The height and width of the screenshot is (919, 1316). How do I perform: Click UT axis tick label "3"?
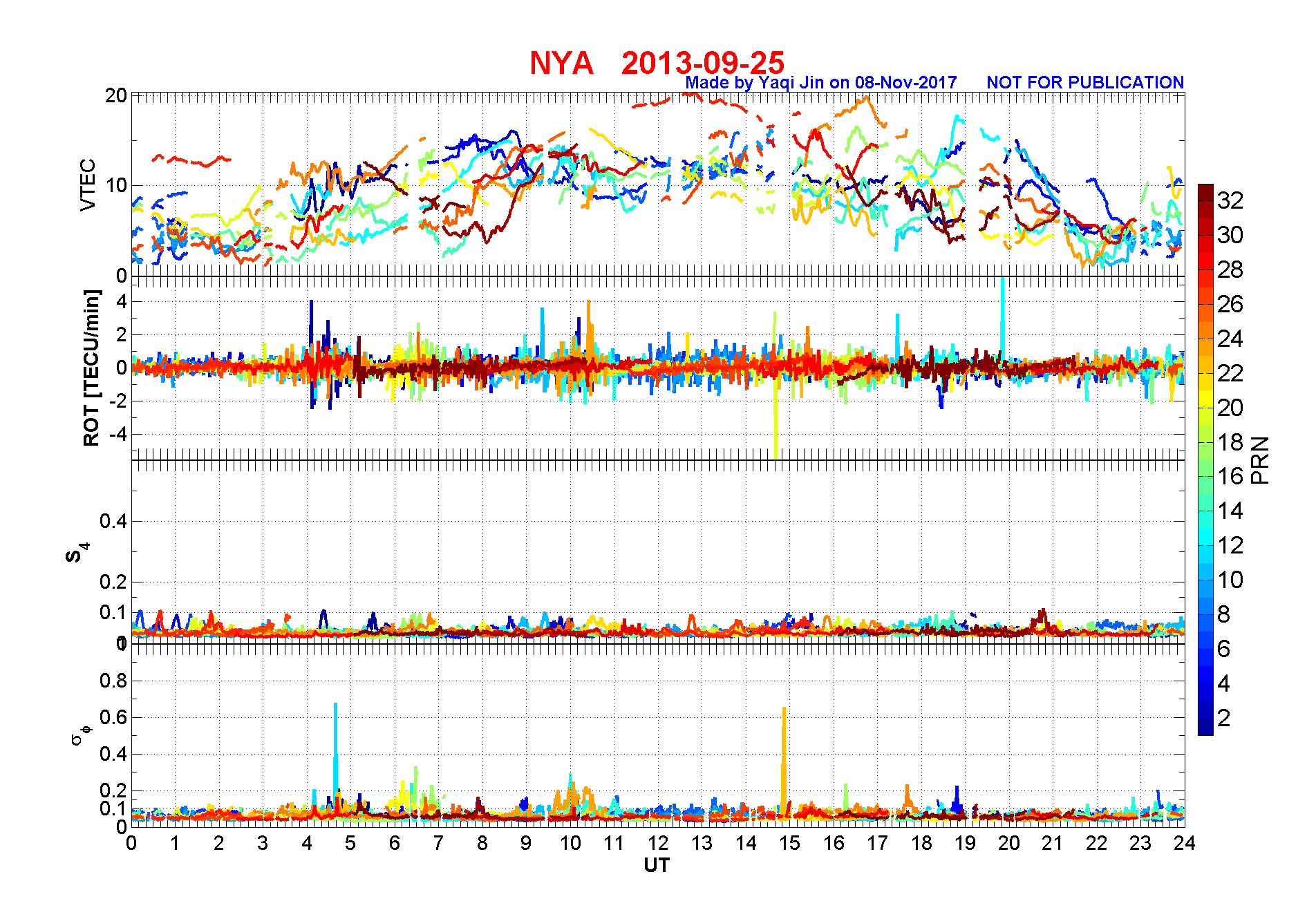click(263, 843)
